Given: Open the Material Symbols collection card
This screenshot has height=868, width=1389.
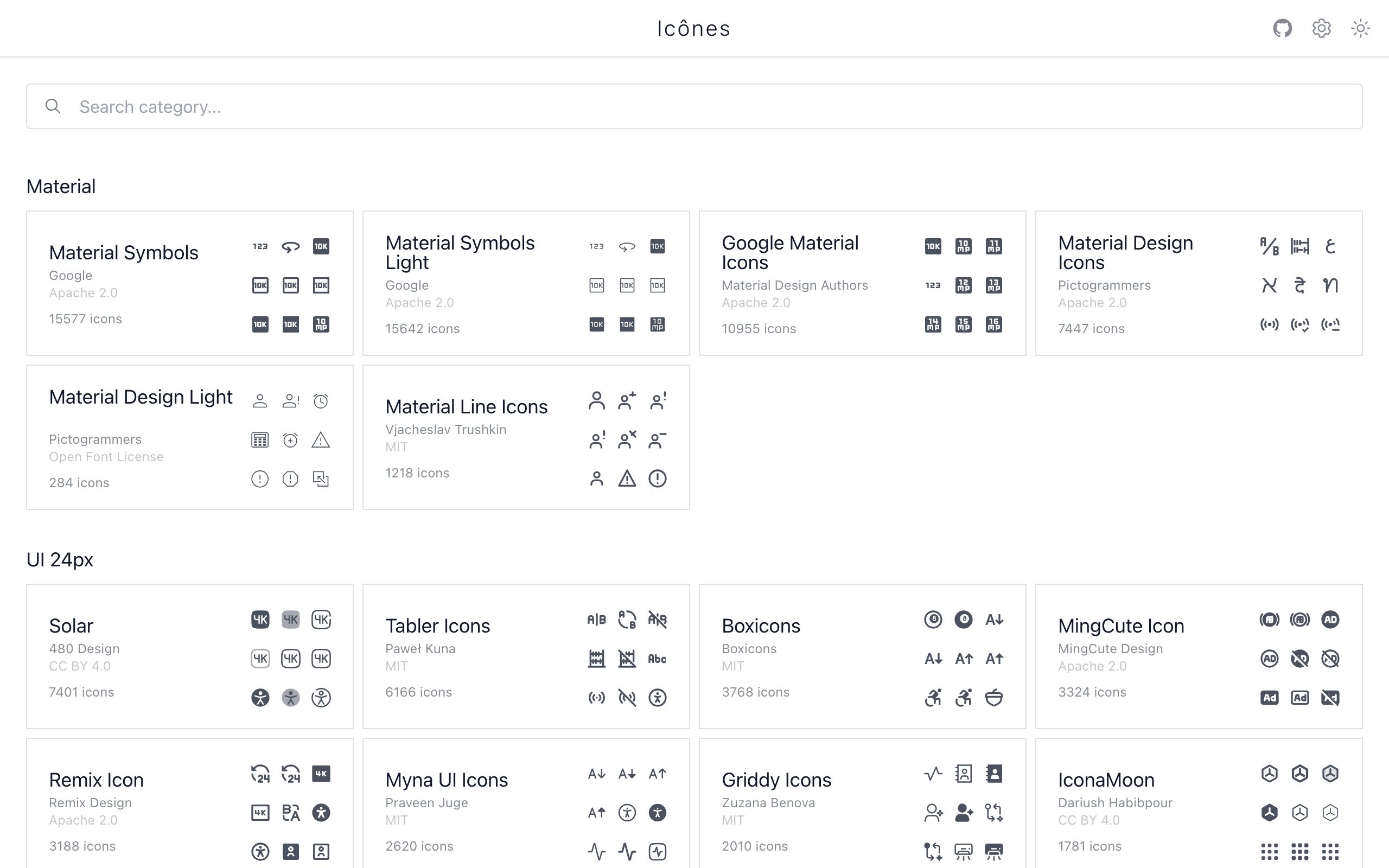Looking at the screenshot, I should 190,283.
